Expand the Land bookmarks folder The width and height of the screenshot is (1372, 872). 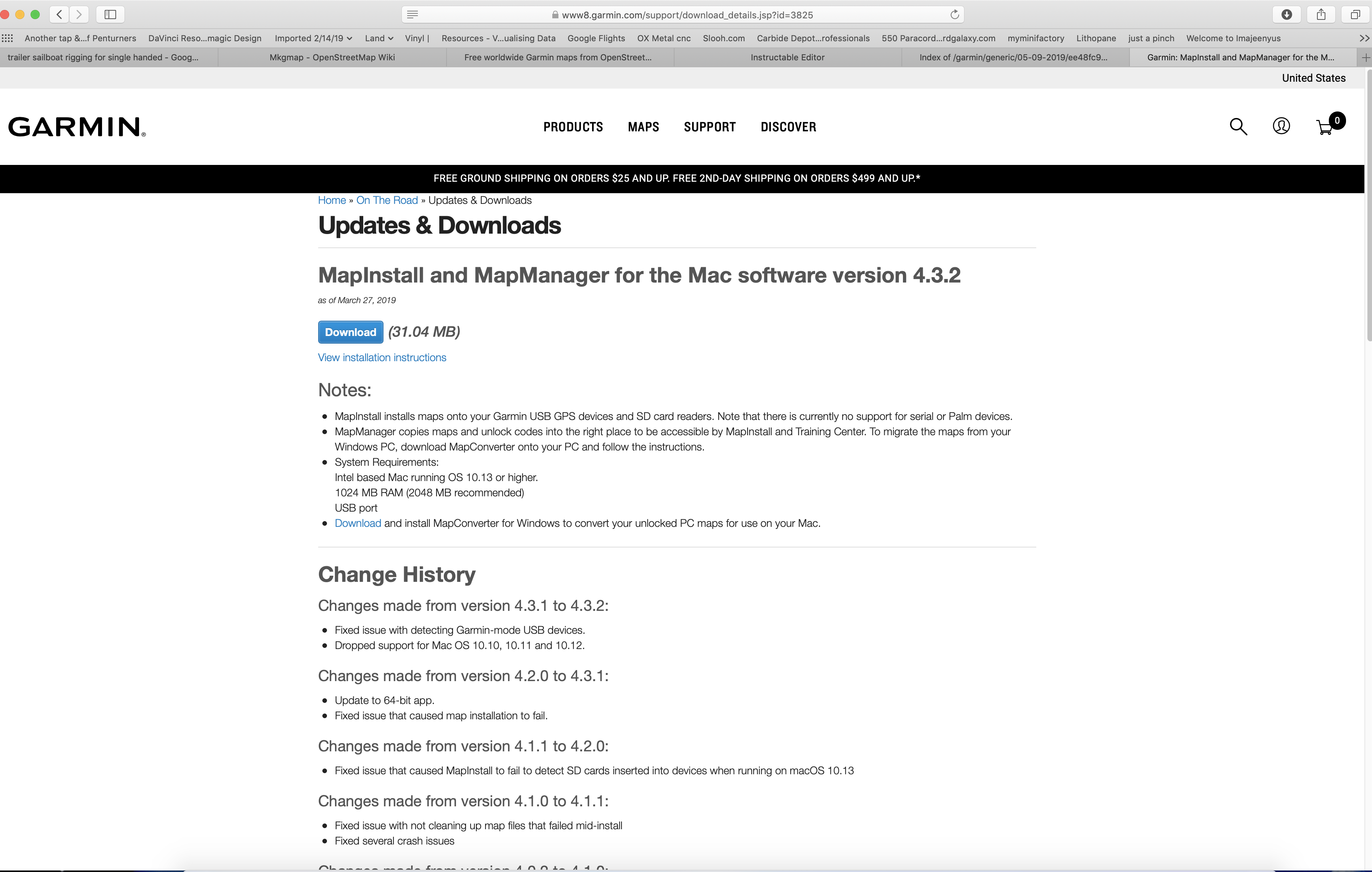[379, 38]
